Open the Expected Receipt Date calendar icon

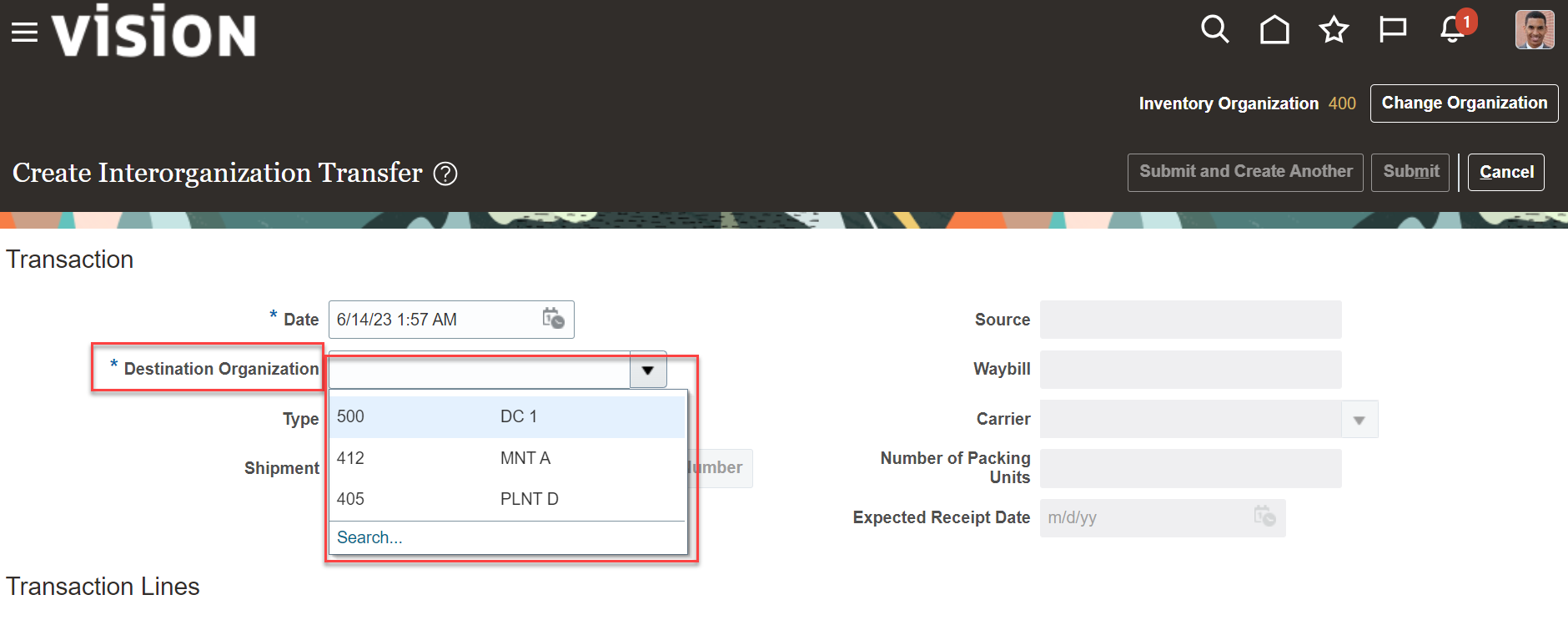click(x=1264, y=517)
